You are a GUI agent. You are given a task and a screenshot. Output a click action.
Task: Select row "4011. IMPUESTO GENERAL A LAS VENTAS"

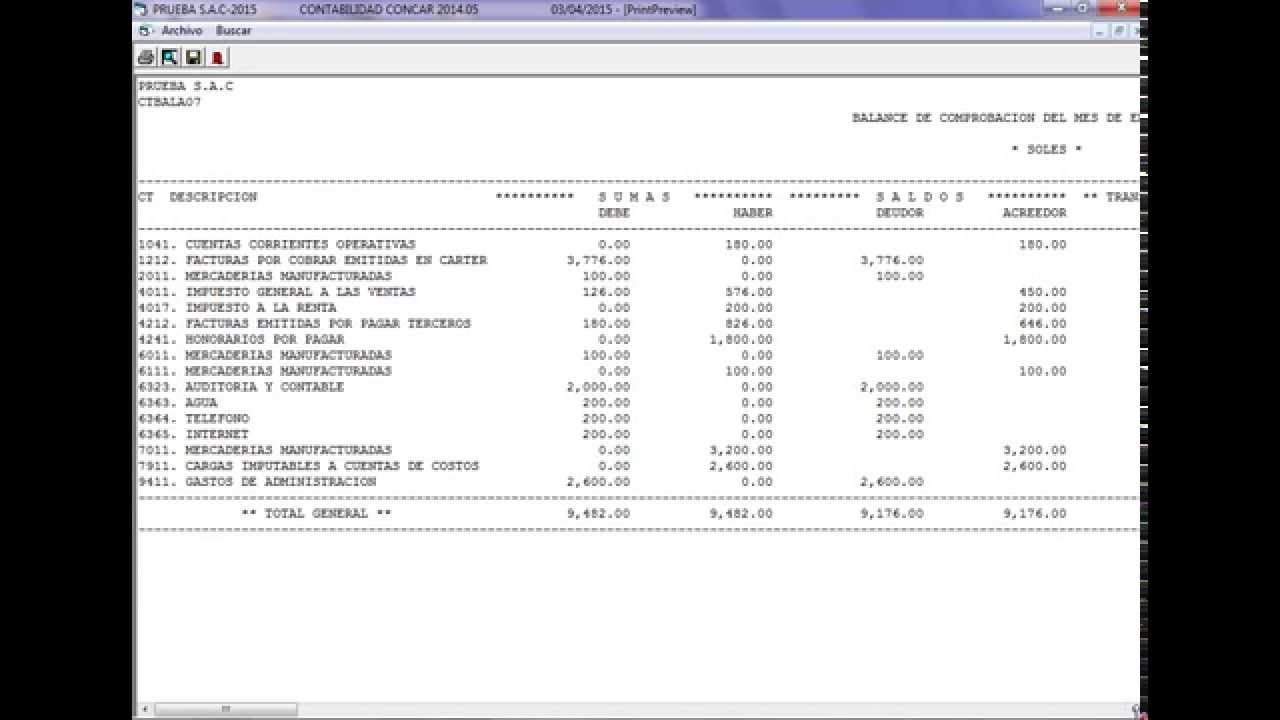click(x=602, y=292)
